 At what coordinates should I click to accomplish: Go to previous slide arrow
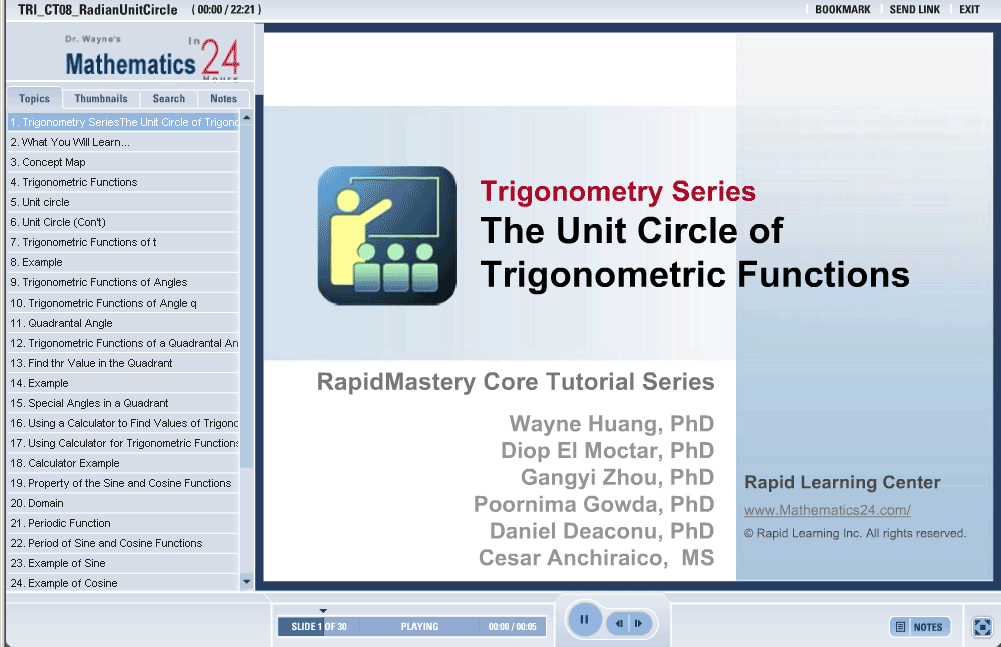coord(619,623)
